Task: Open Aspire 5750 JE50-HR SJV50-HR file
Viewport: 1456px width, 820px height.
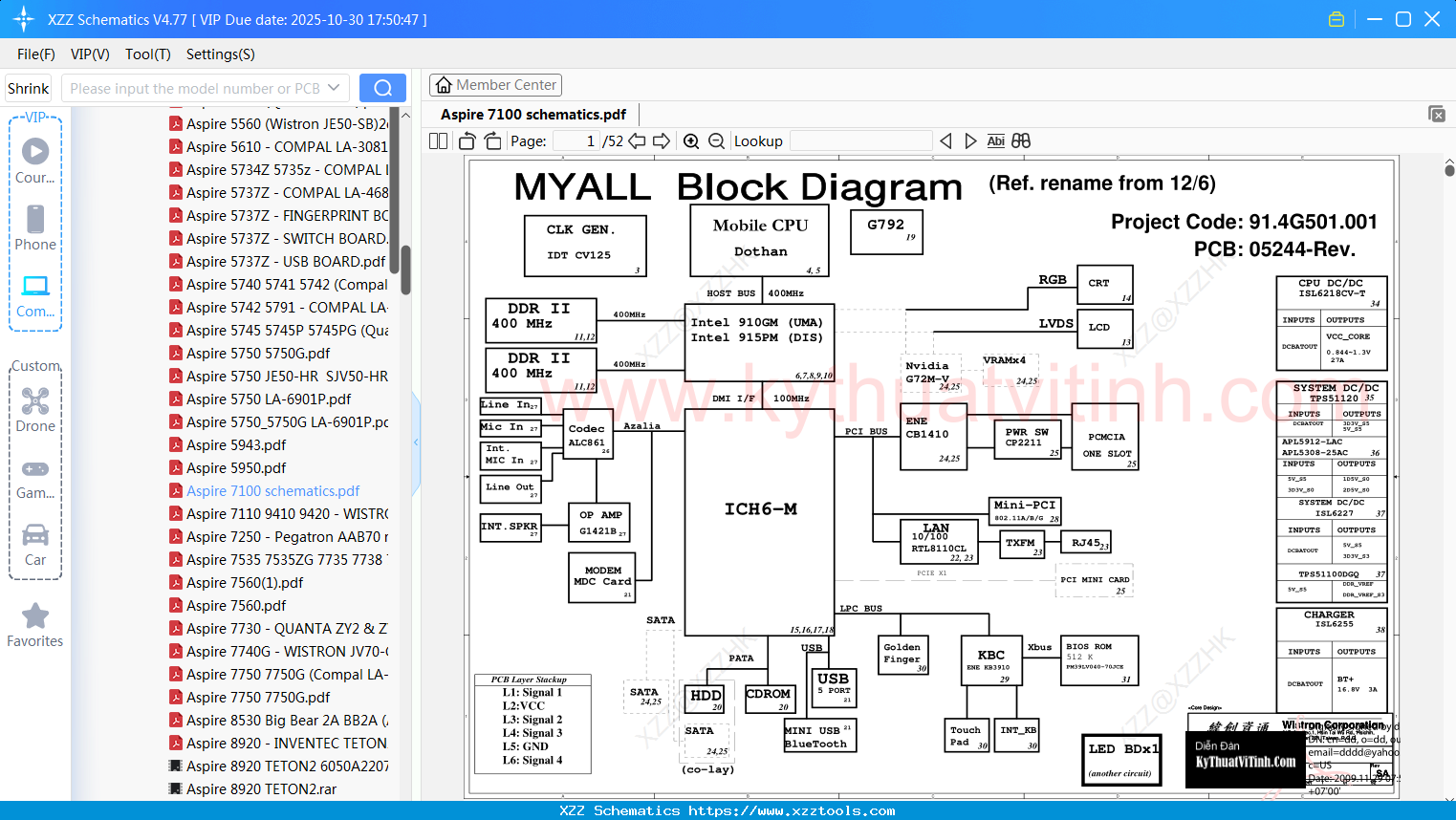Action: 287,376
